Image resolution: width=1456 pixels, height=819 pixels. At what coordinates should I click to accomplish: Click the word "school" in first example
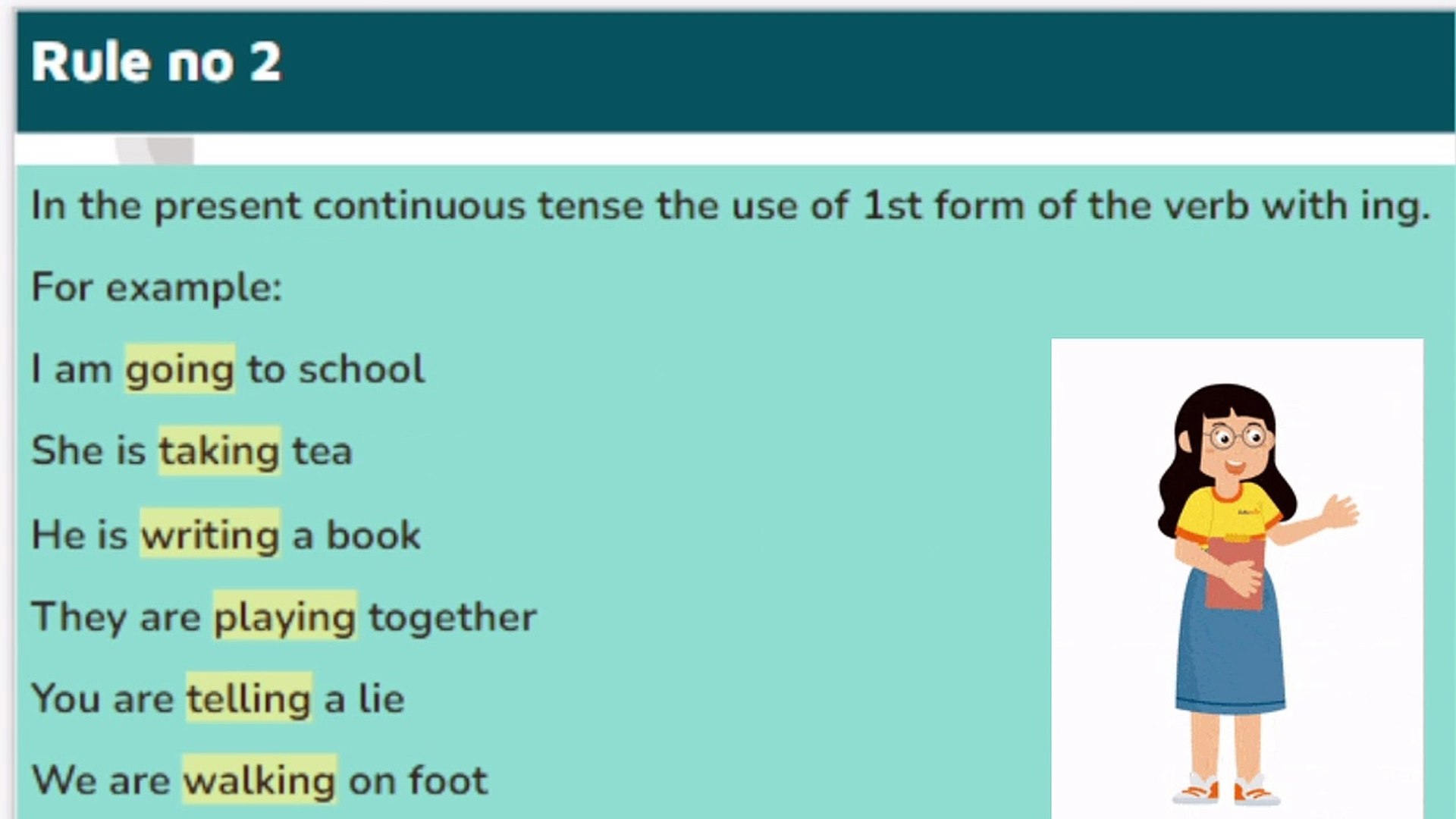coord(361,370)
